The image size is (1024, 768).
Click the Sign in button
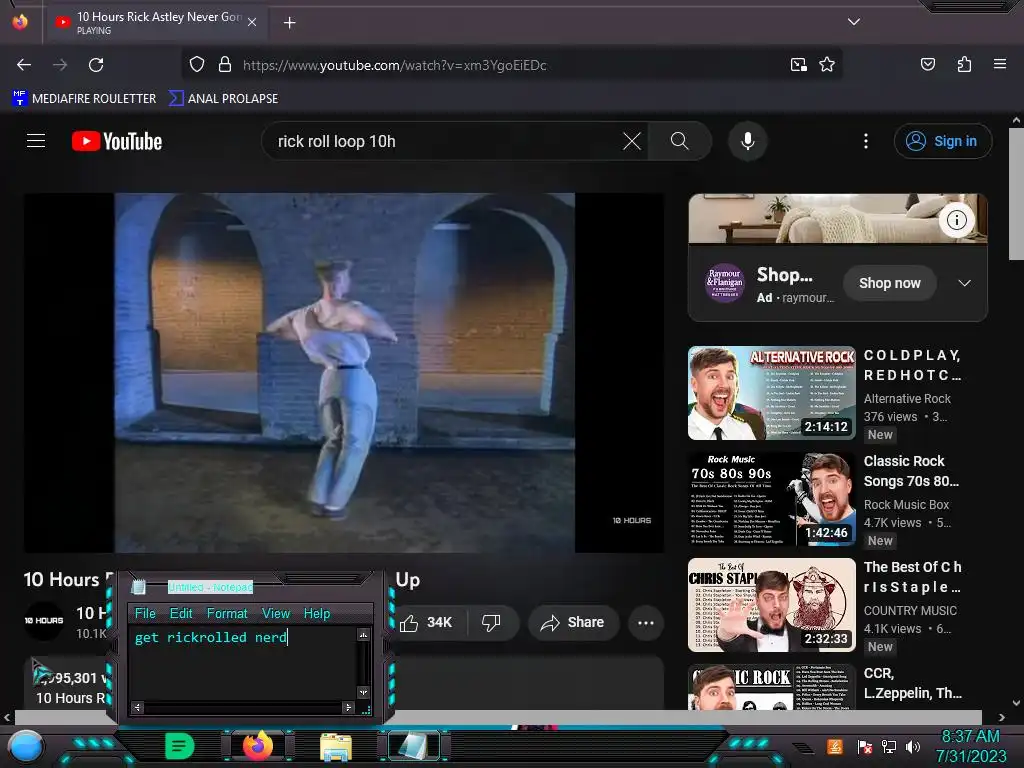coord(942,141)
